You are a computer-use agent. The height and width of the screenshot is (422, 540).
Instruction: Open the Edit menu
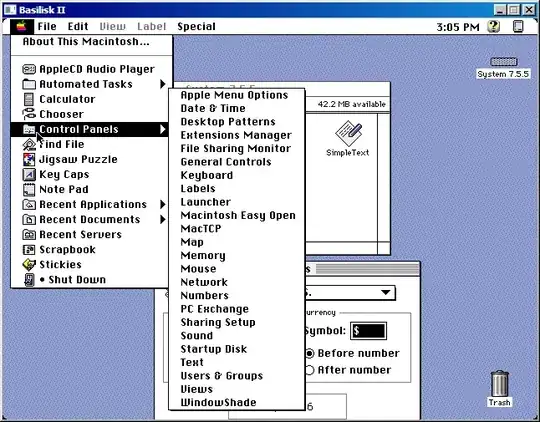coord(78,27)
